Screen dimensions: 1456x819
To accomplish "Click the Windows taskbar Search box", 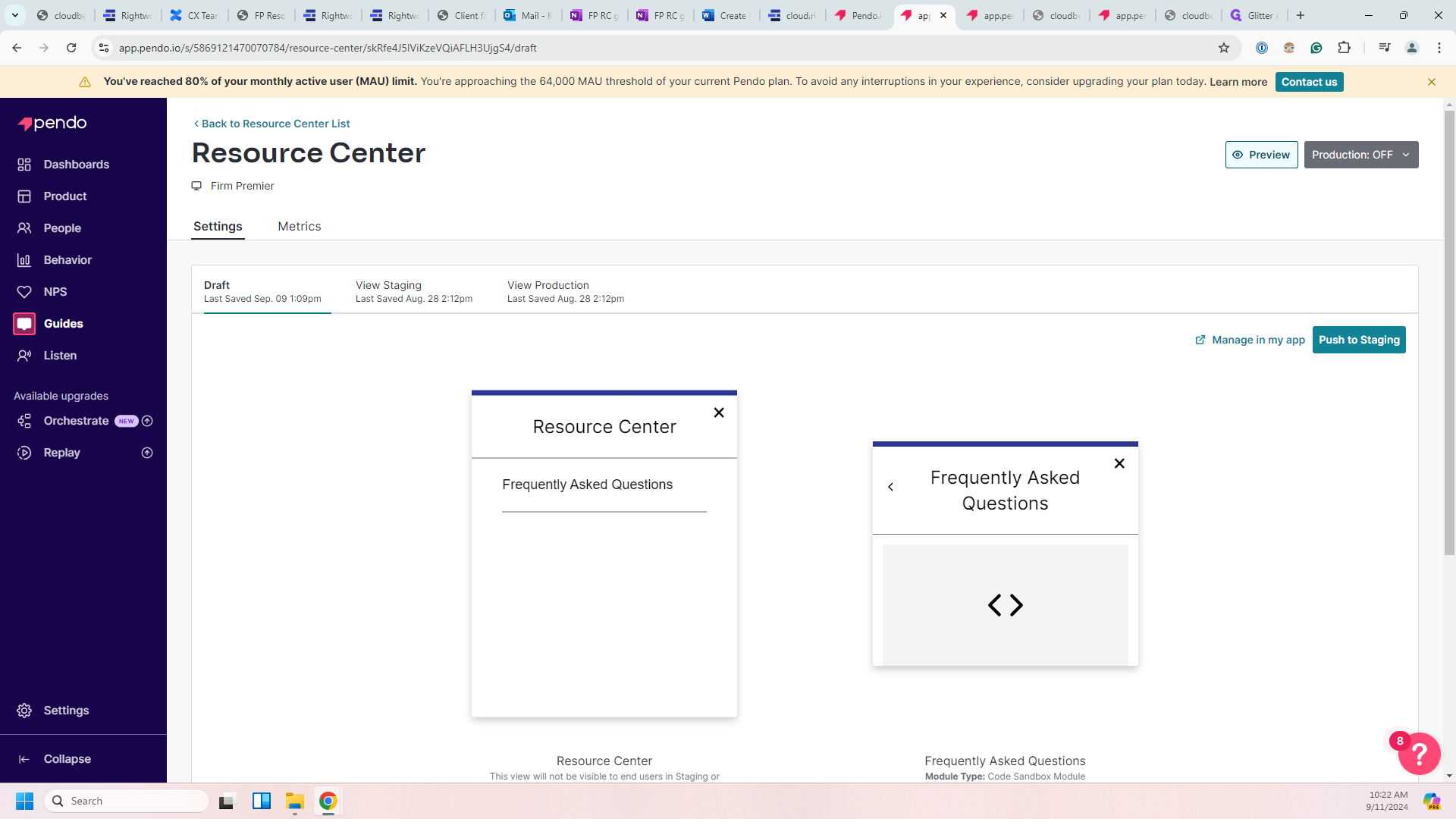I will pos(127,801).
